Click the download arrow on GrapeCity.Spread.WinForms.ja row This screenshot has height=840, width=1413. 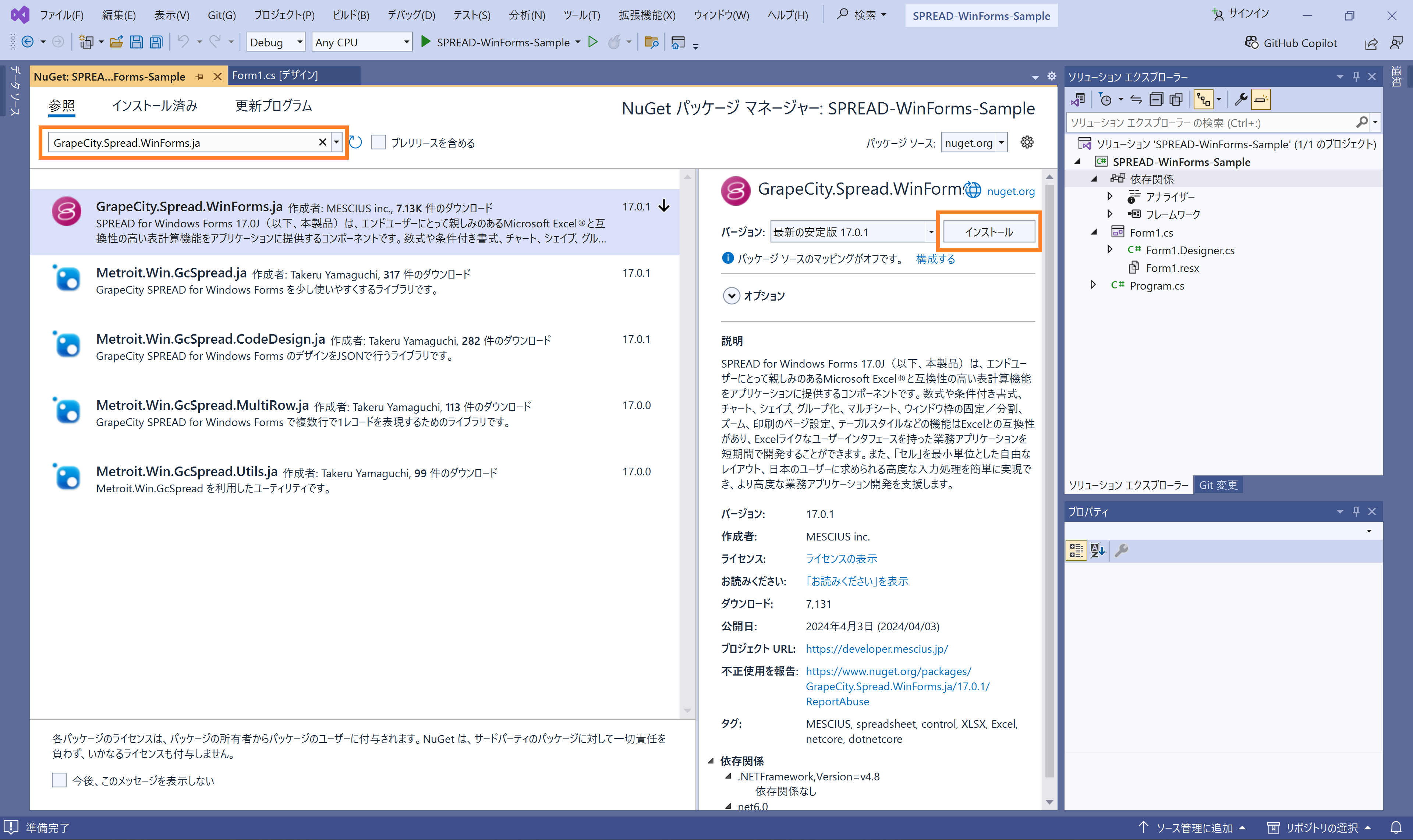pyautogui.click(x=664, y=206)
